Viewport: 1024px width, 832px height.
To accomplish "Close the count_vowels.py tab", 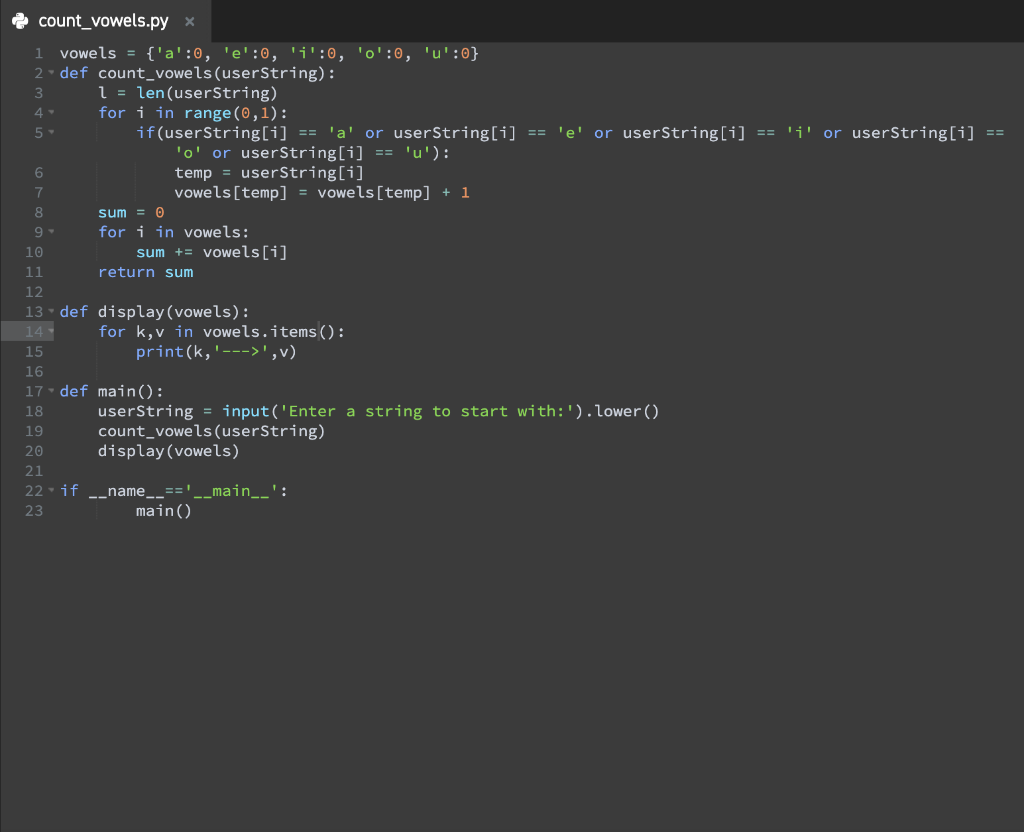I will pyautogui.click(x=188, y=20).
